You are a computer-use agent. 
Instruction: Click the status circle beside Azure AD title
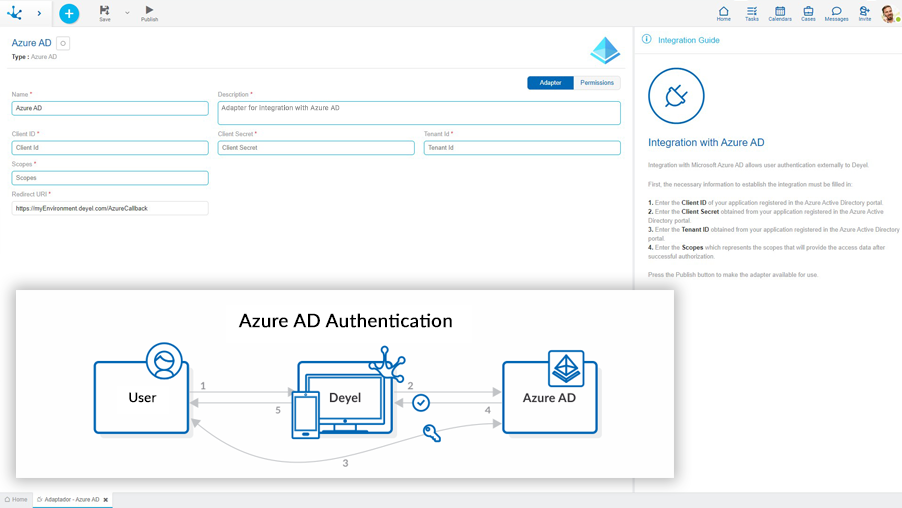(x=63, y=43)
